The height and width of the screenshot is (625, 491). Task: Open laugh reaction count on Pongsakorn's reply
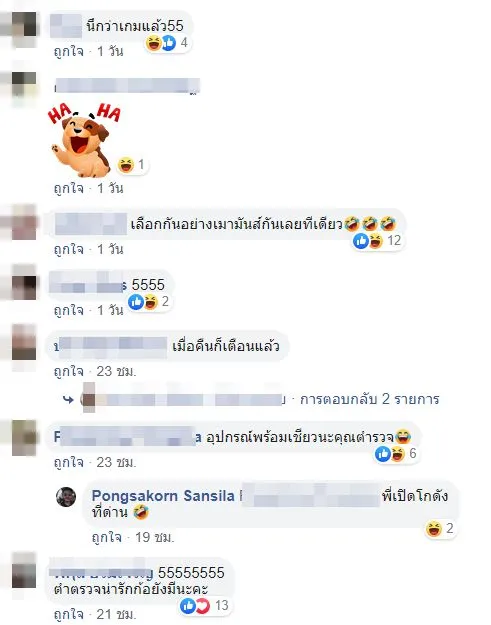tap(440, 529)
